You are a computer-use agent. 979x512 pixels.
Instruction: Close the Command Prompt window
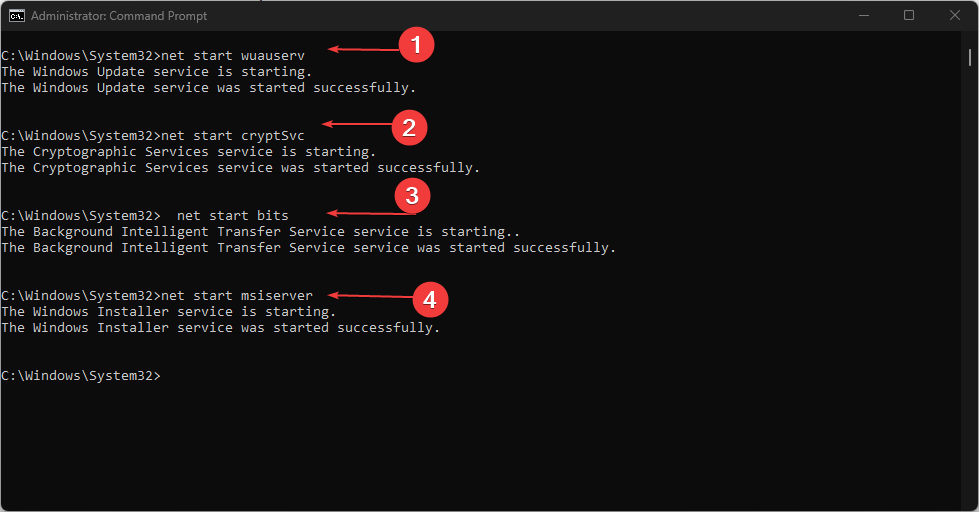point(953,15)
